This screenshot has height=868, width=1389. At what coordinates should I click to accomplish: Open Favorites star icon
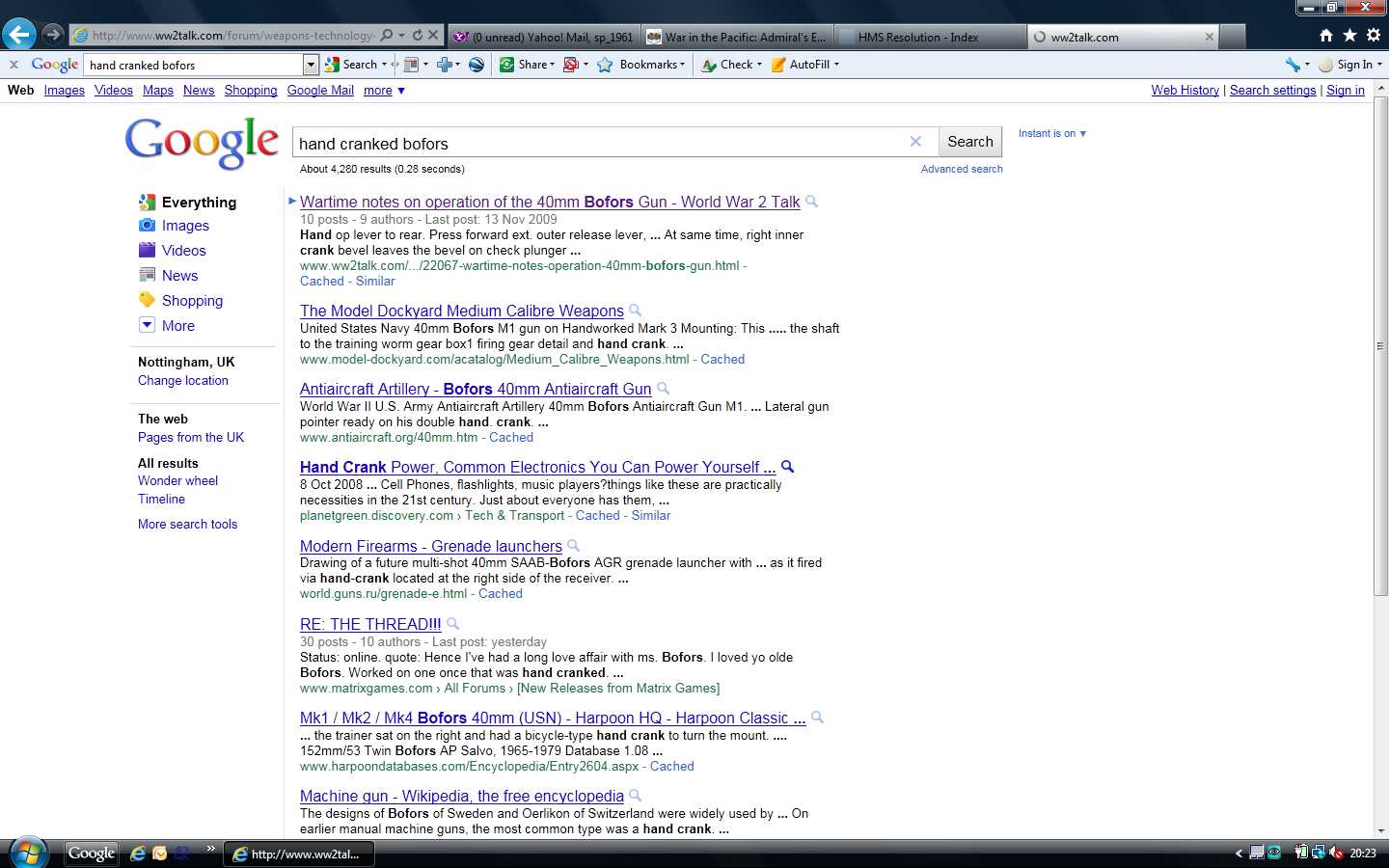click(1349, 36)
